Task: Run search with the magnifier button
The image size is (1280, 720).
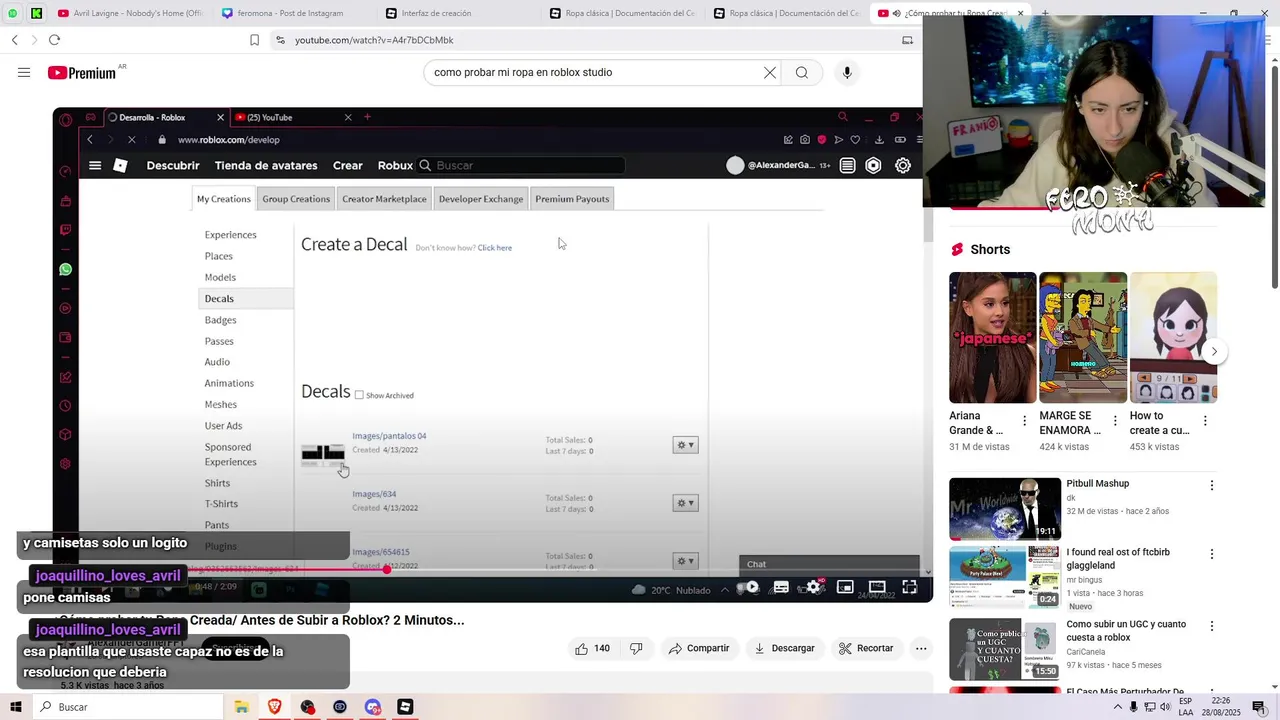Action: (801, 72)
